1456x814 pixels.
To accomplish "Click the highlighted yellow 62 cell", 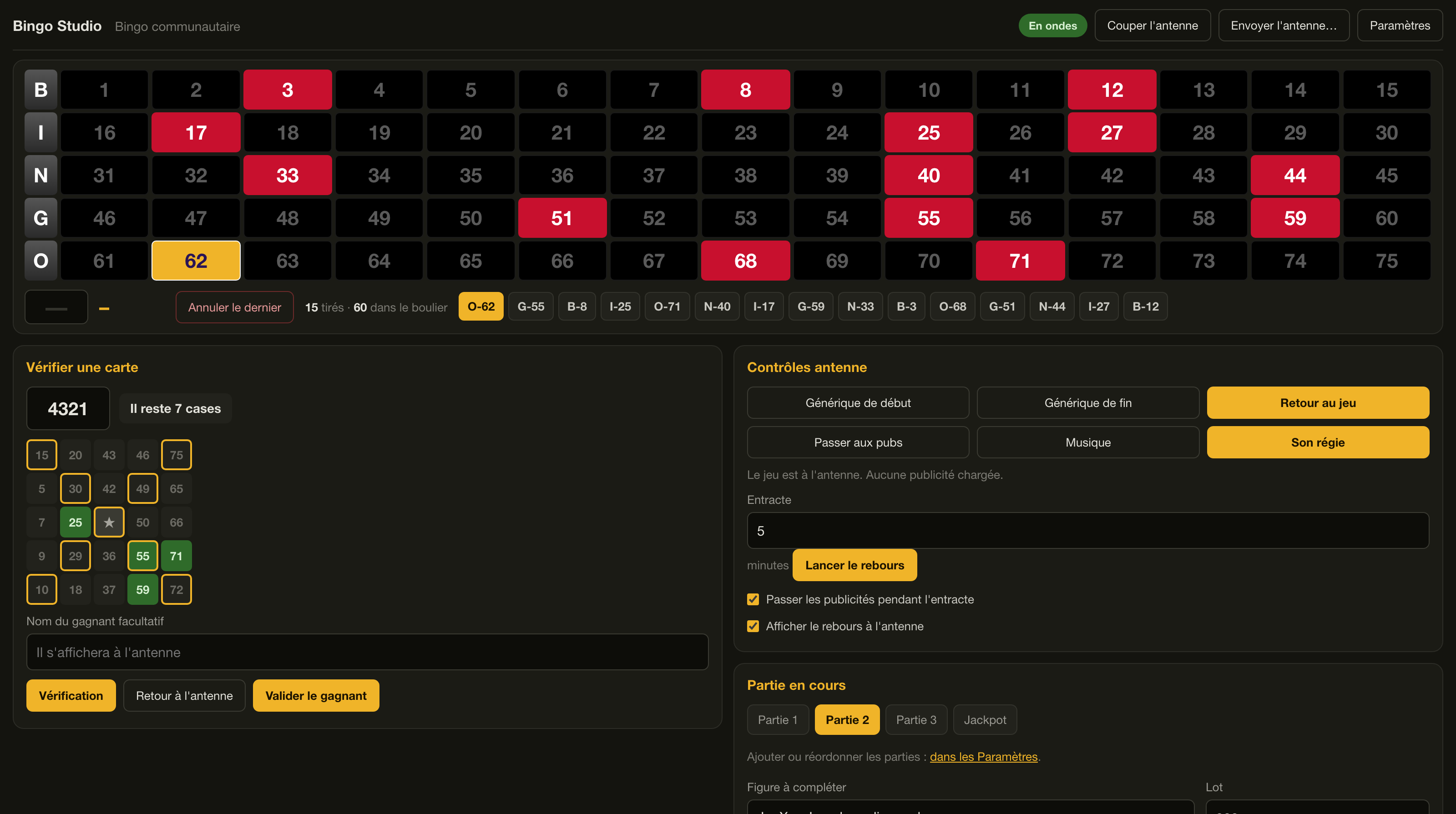I will (x=196, y=261).
